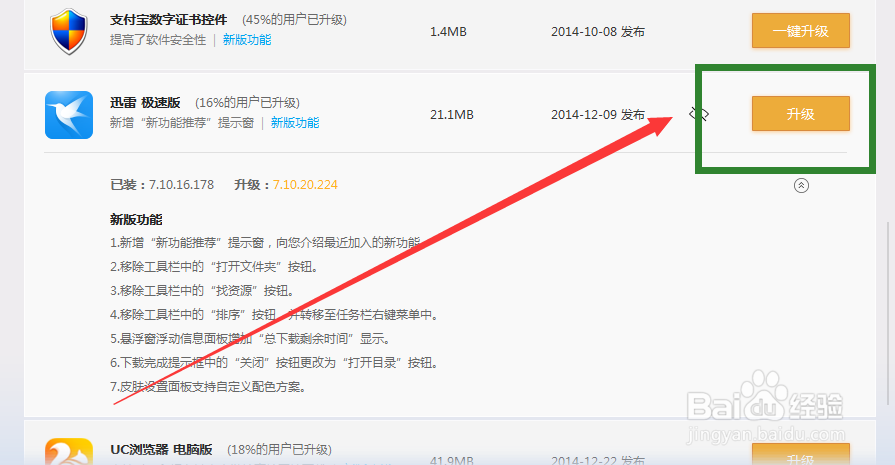This screenshot has height=465, width=895.
Task: Click 升级 button for 迅雷 极速版
Action: (800, 114)
